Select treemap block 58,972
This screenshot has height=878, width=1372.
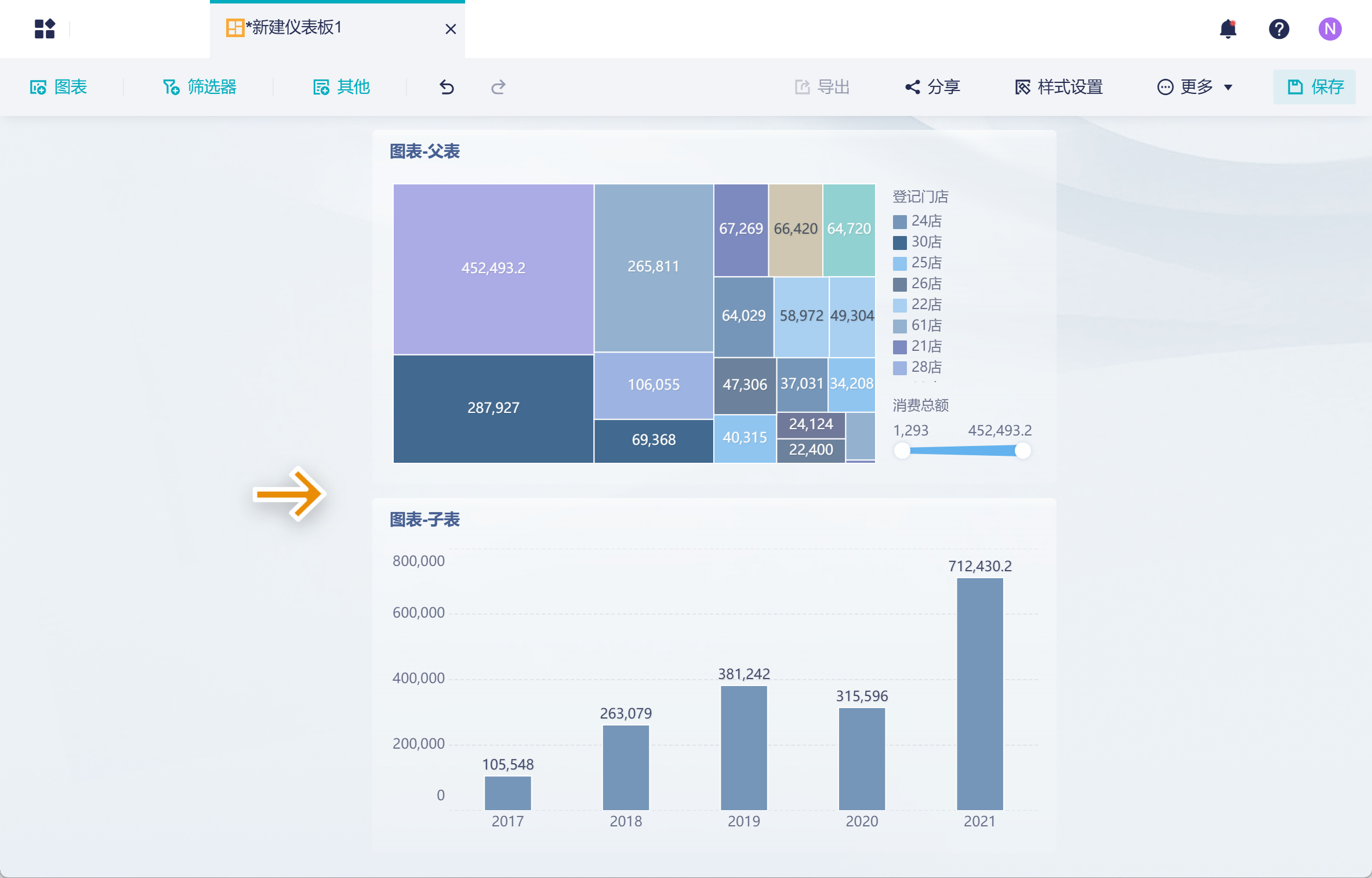pos(801,317)
